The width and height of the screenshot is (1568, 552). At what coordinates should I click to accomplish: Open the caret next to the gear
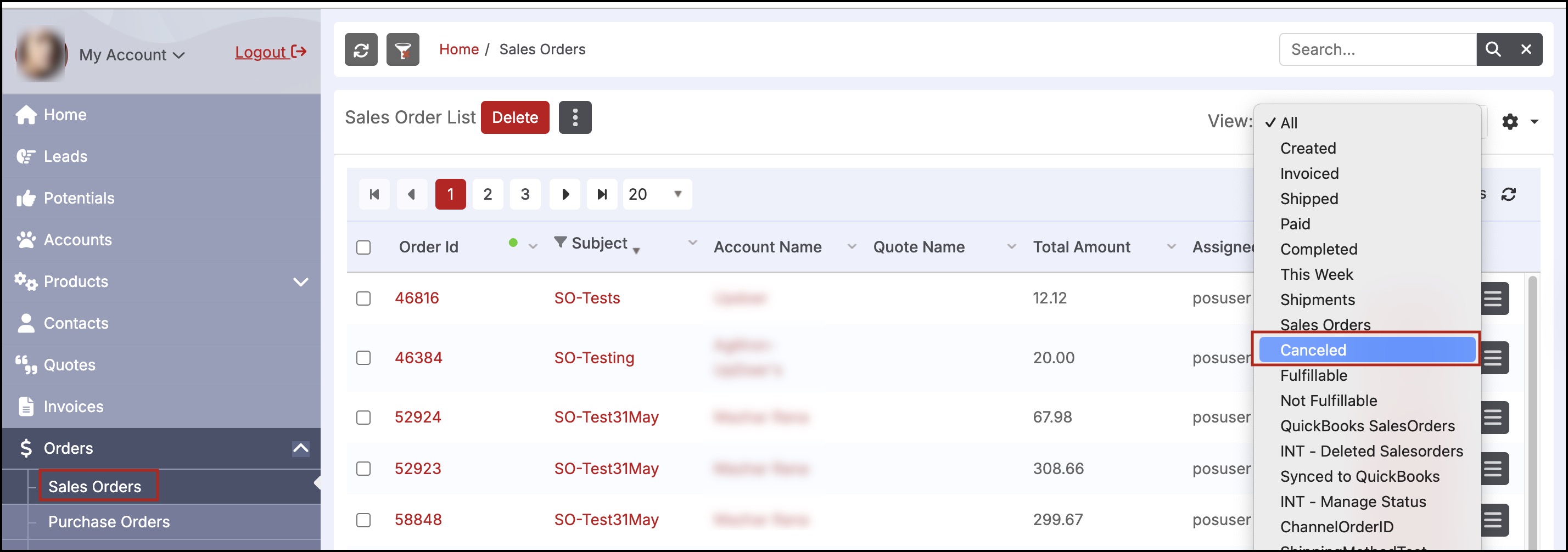pos(1534,122)
